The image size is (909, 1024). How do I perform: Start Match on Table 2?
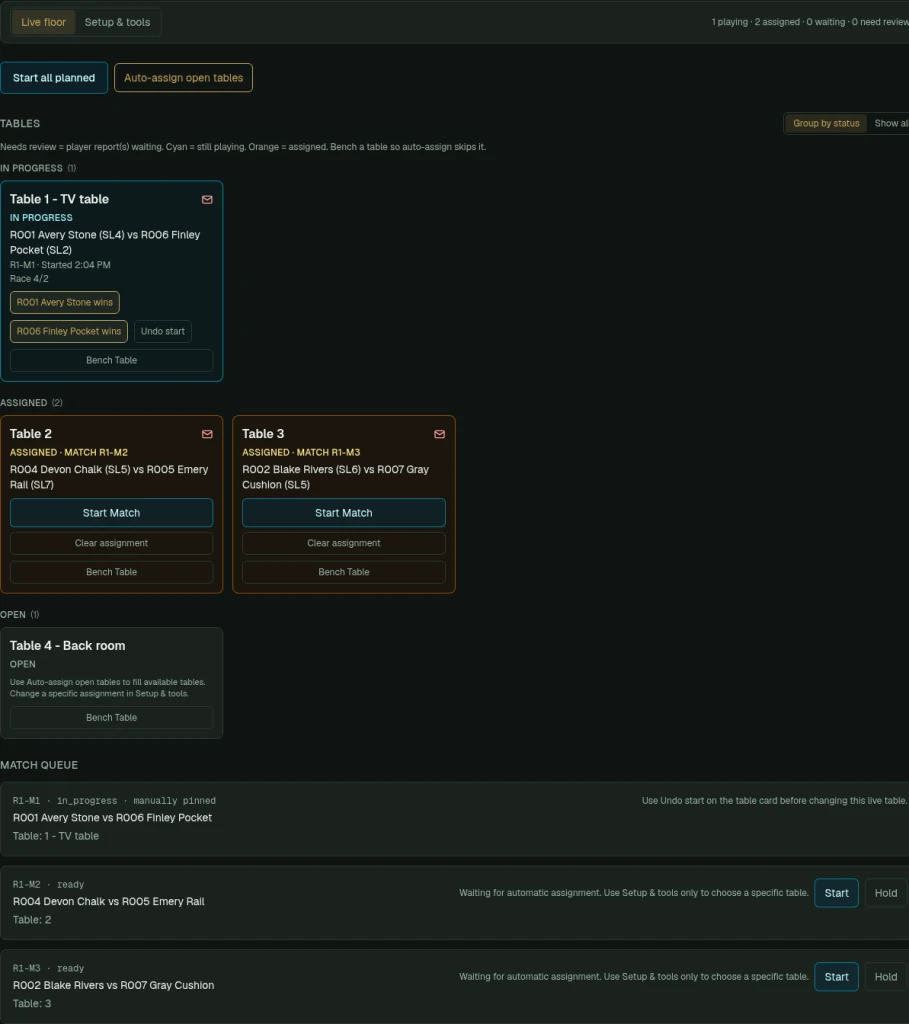[112, 513]
